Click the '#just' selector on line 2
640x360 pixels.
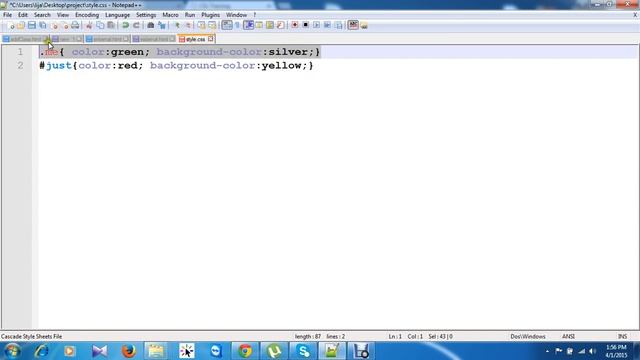pos(56,65)
